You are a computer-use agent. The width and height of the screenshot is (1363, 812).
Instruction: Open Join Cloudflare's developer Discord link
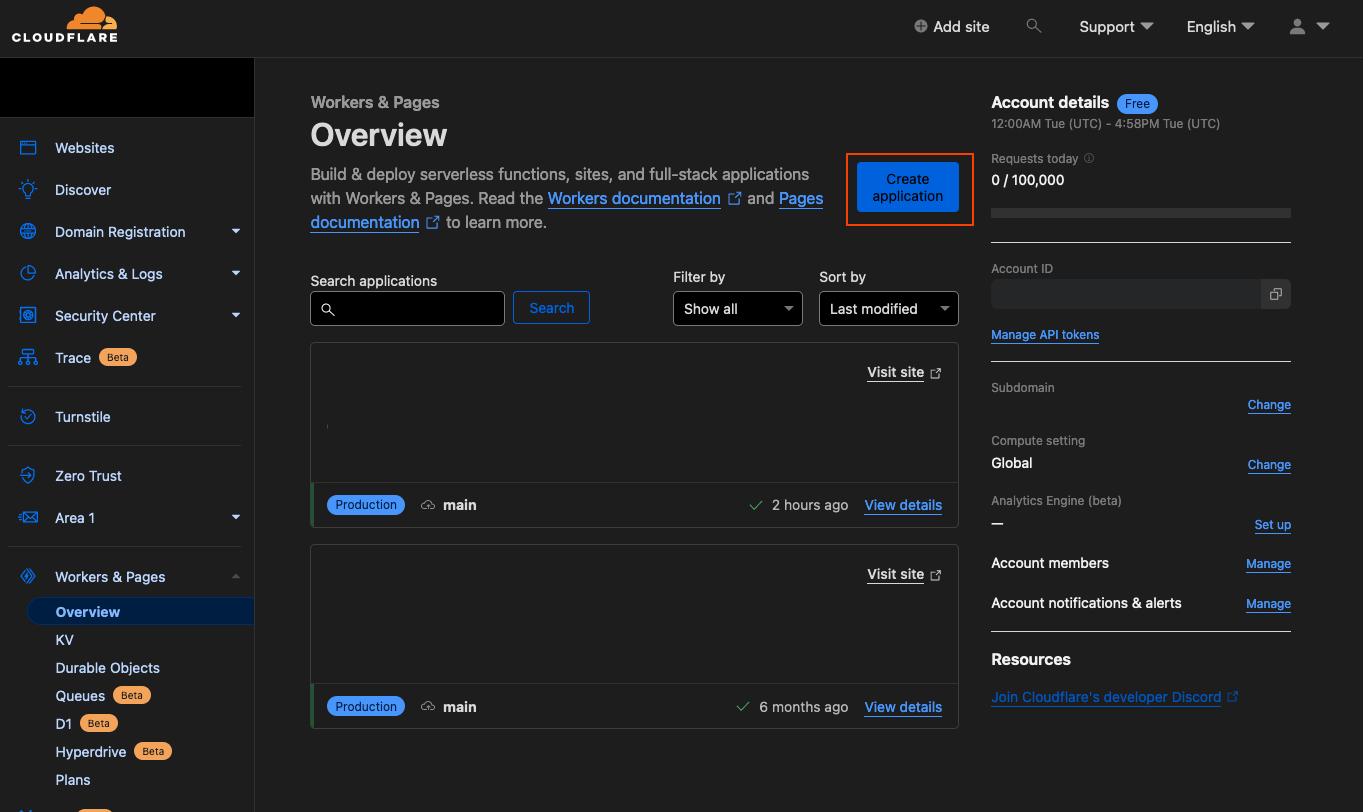click(1106, 697)
